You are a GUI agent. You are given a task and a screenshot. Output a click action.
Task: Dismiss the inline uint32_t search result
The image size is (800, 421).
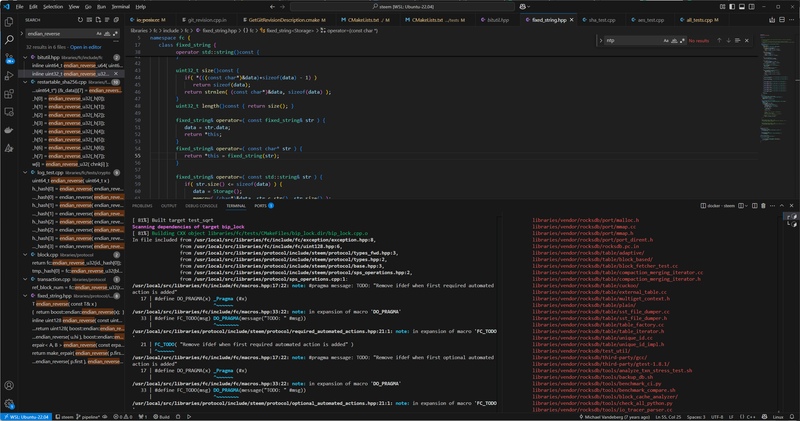point(116,73)
